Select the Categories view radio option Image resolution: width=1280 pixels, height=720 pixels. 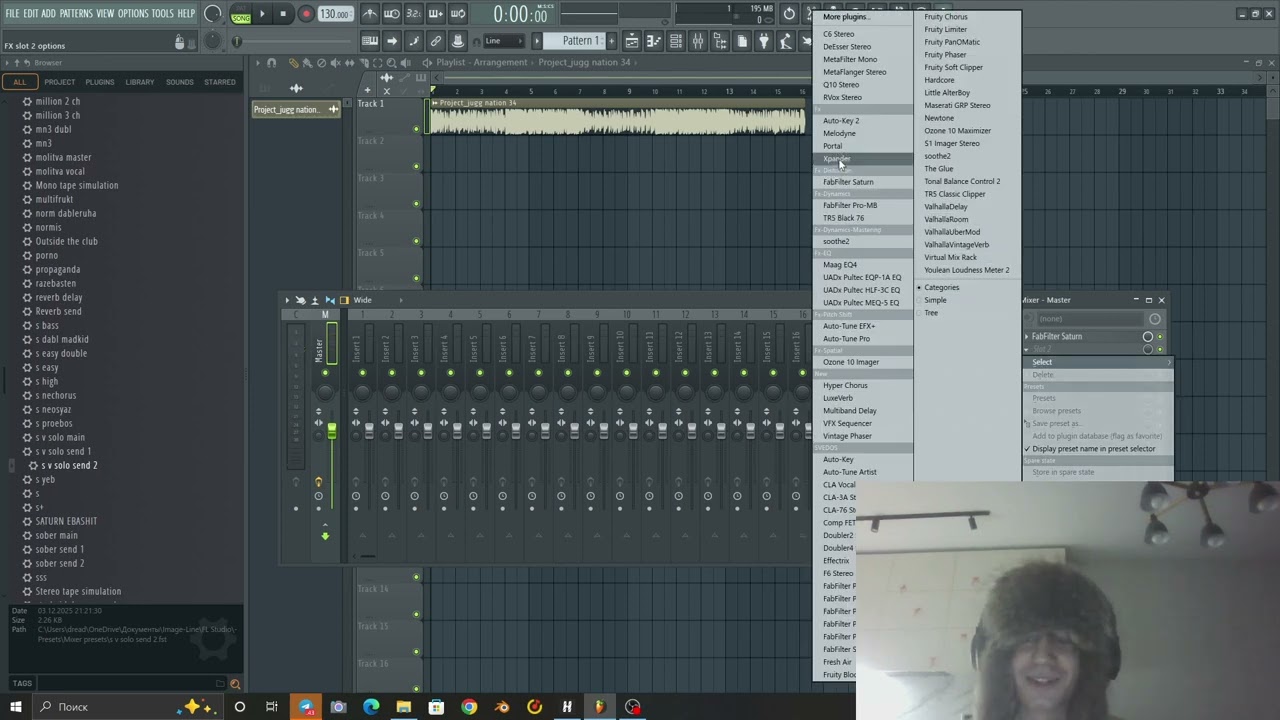coord(941,288)
